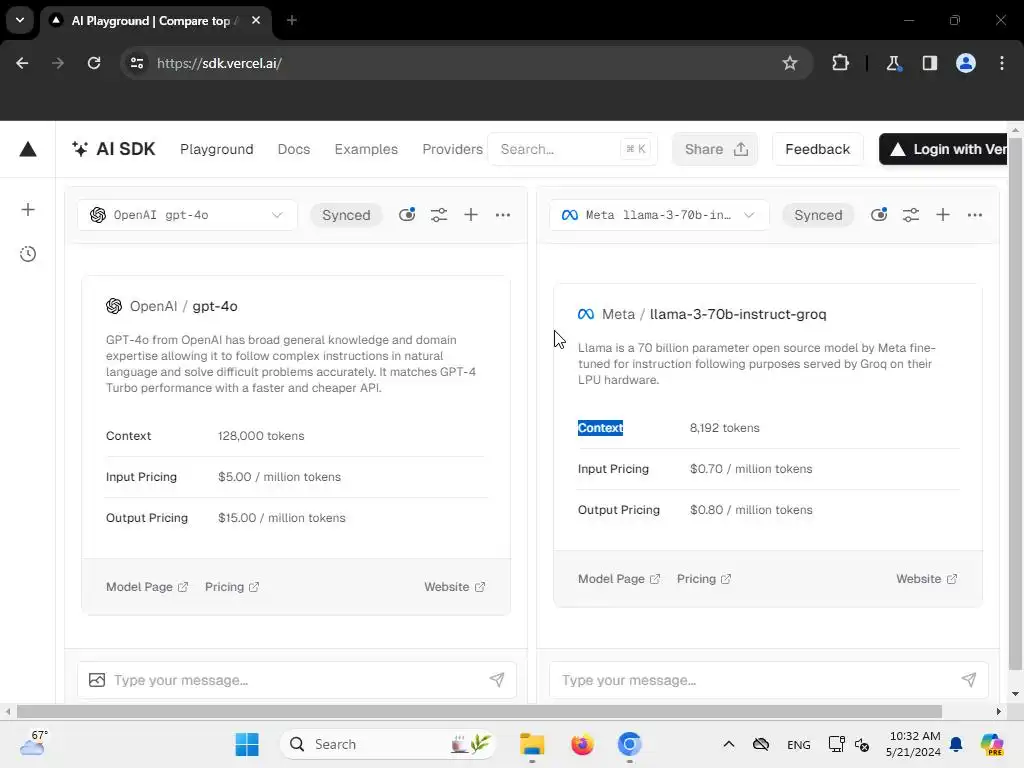The image size is (1024, 768).
Task: Click gpt-4o Type your message field
Action: tap(297, 680)
